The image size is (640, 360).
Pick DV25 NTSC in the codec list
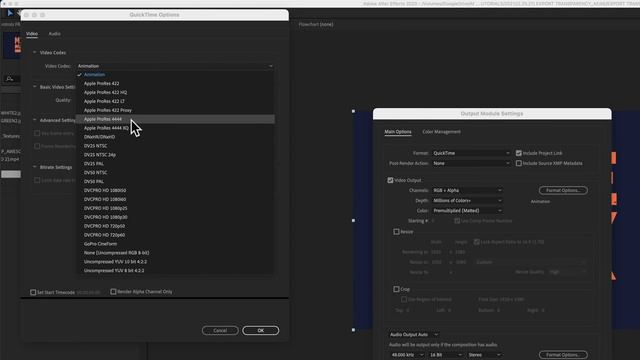175,146
